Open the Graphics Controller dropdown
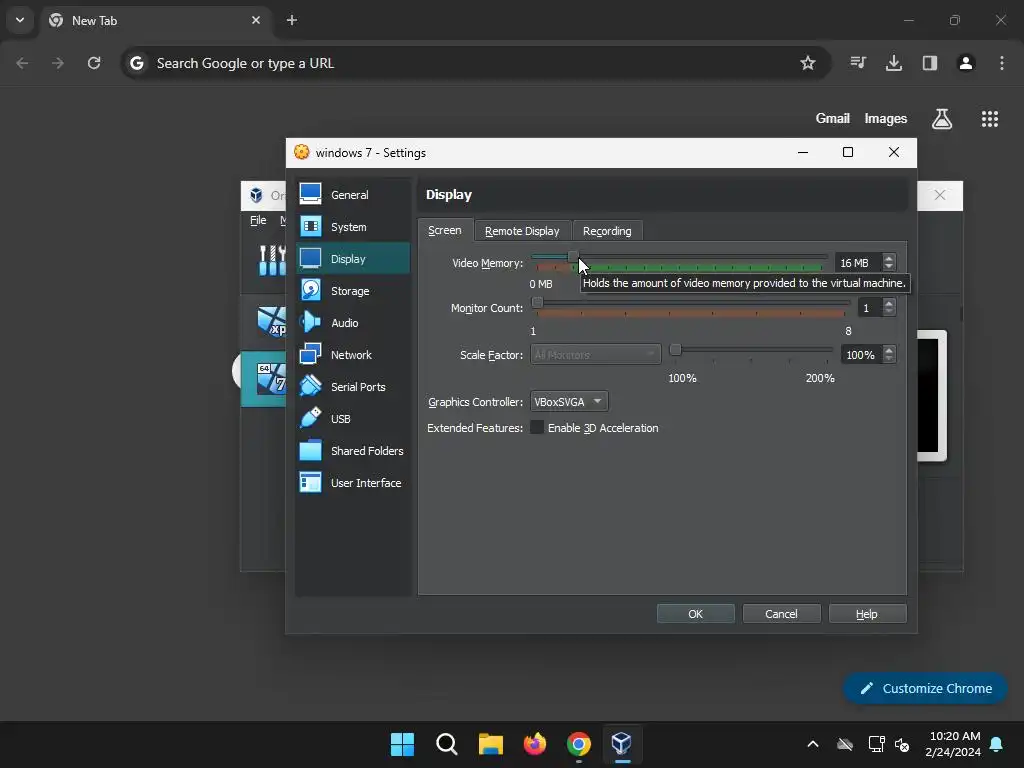 pos(569,402)
